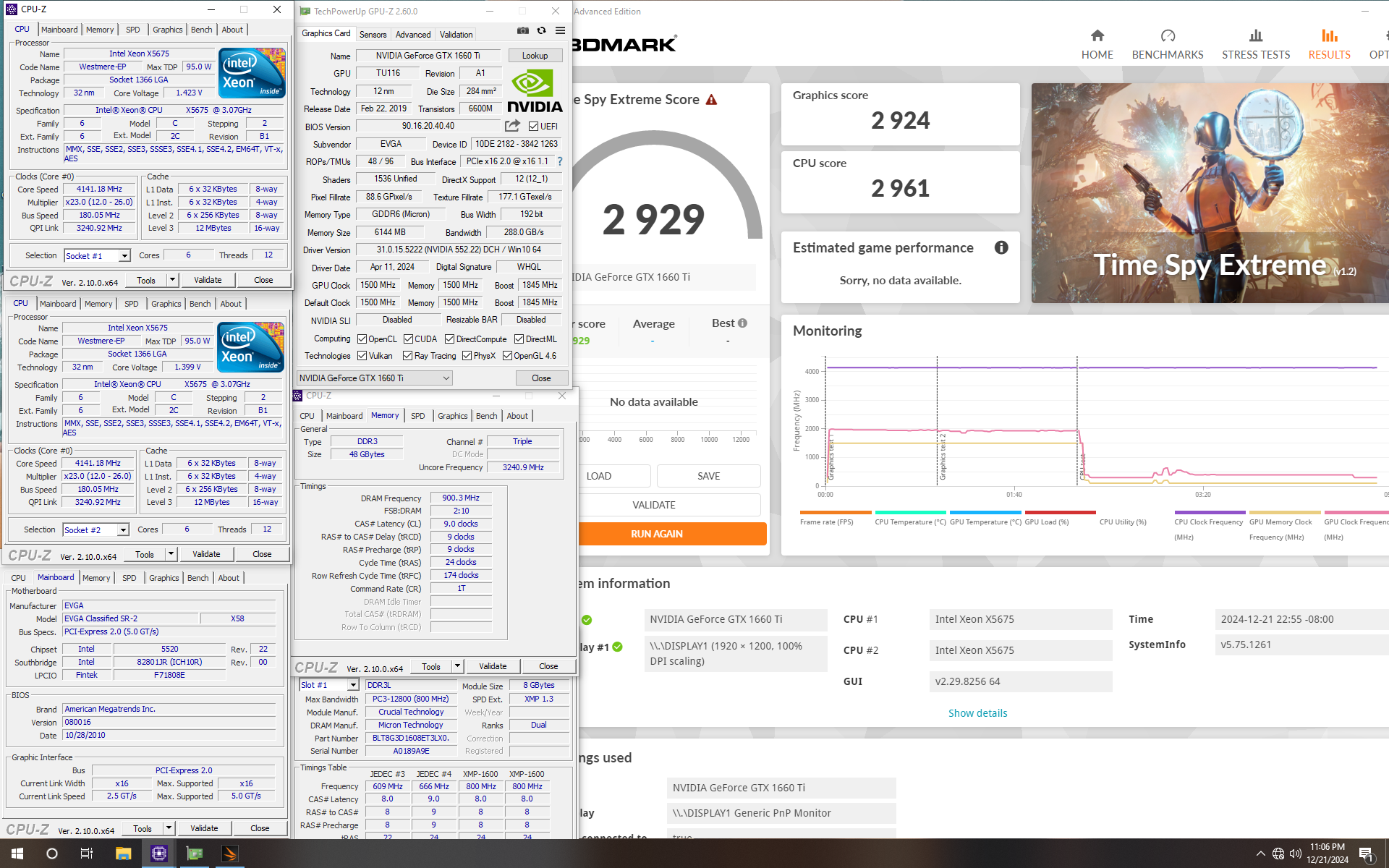This screenshot has height=868, width=1389.
Task: Open Tools arrow in second CPU-Z window
Action: point(171,554)
